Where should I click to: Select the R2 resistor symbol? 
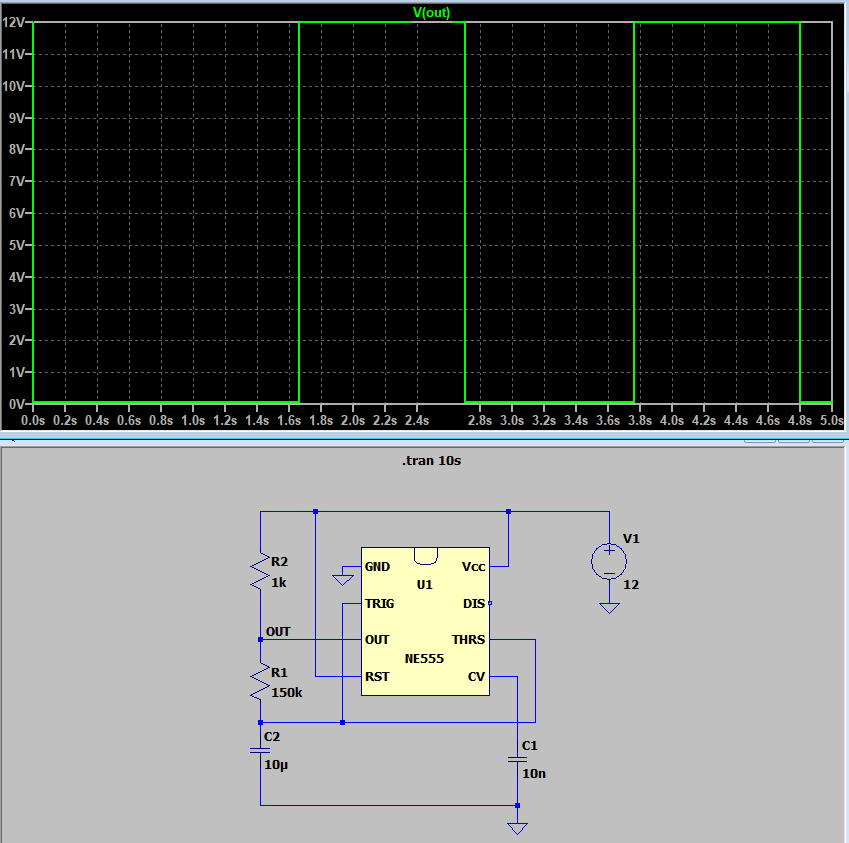pos(260,571)
